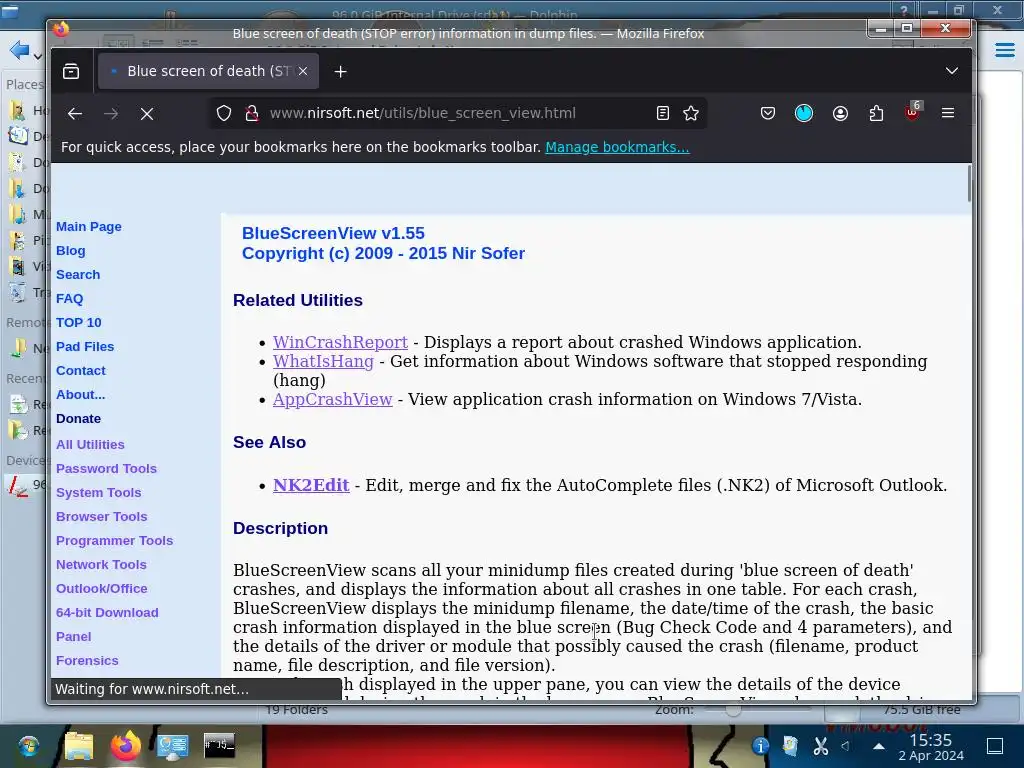Open the Panel sidebar link
This screenshot has height=768, width=1024.
(x=73, y=637)
